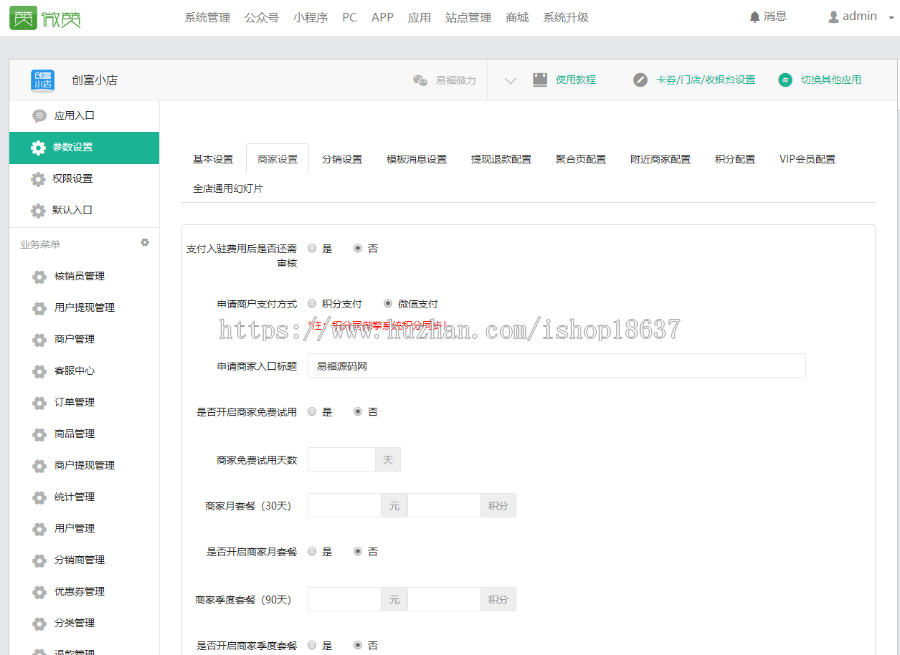Click the gear icon beside 默认入口
900x655 pixels.
(38, 211)
